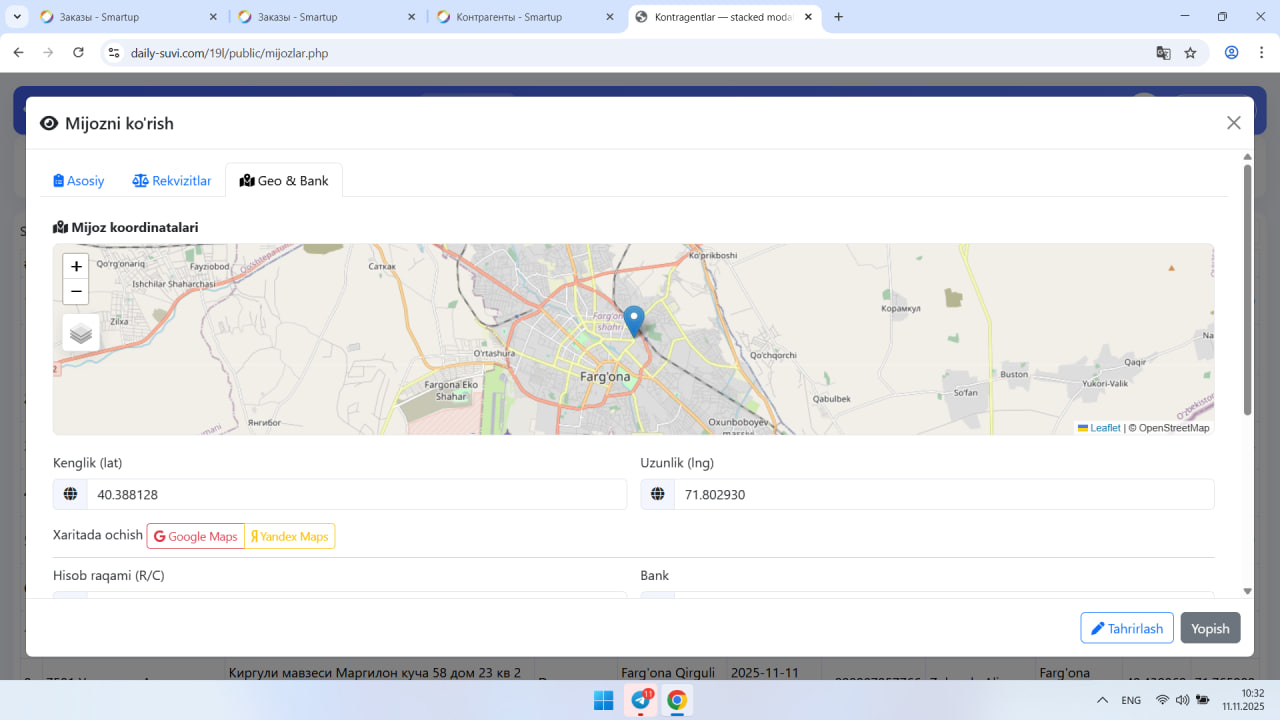
Task: Open location in Yandex Maps
Action: [290, 536]
